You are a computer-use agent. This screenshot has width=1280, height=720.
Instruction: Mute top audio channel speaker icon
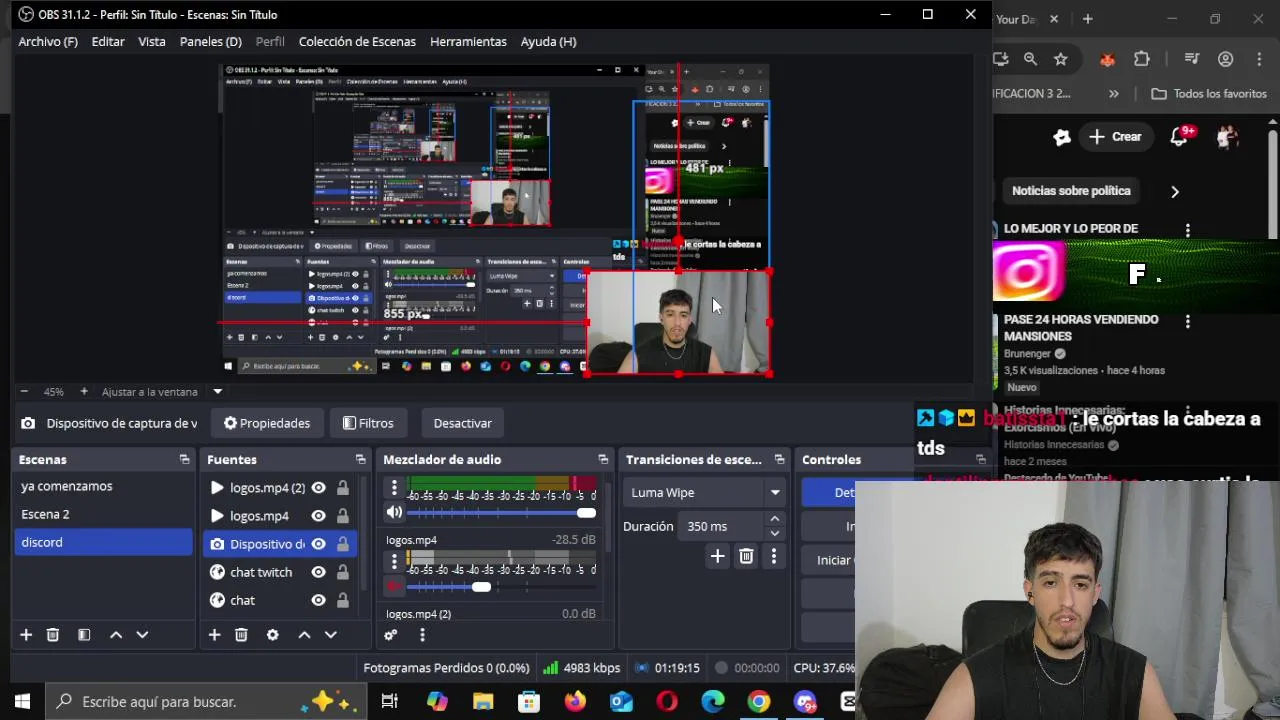point(395,513)
